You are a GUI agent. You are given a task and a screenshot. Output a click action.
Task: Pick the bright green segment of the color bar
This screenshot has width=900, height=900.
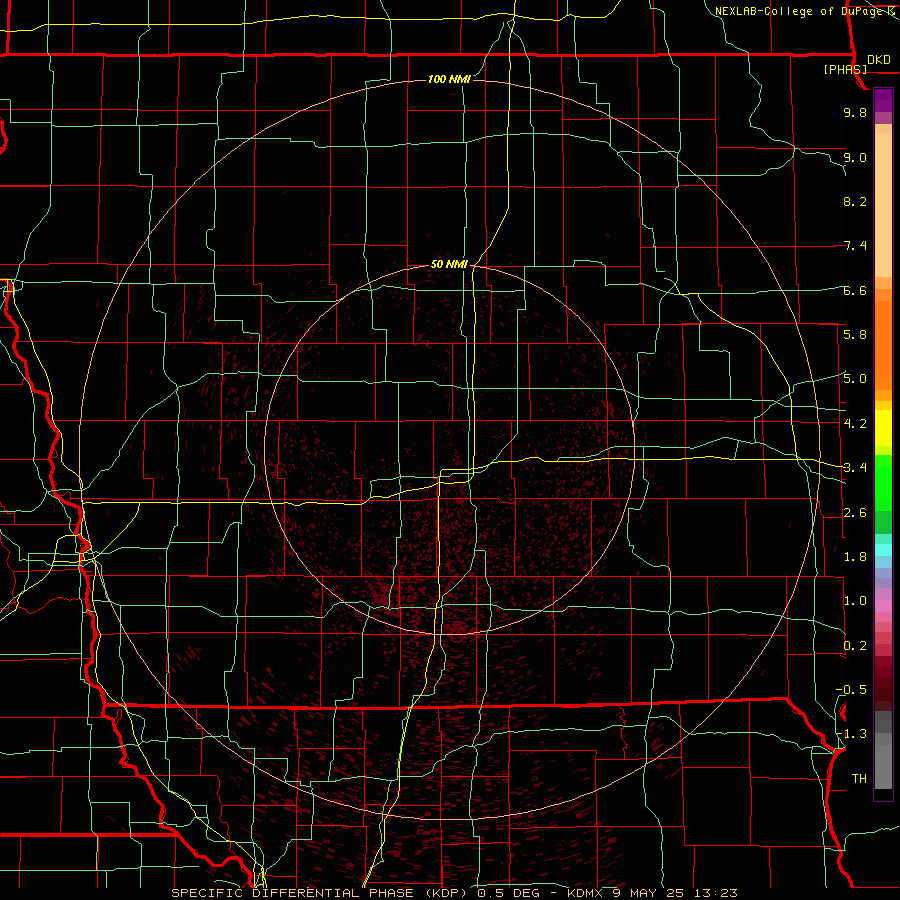[883, 483]
